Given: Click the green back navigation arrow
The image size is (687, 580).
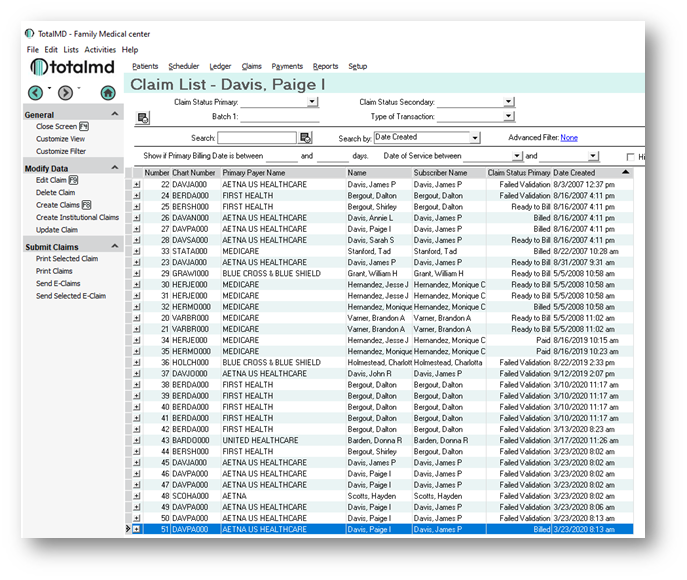Looking at the screenshot, I should pyautogui.click(x=36, y=93).
